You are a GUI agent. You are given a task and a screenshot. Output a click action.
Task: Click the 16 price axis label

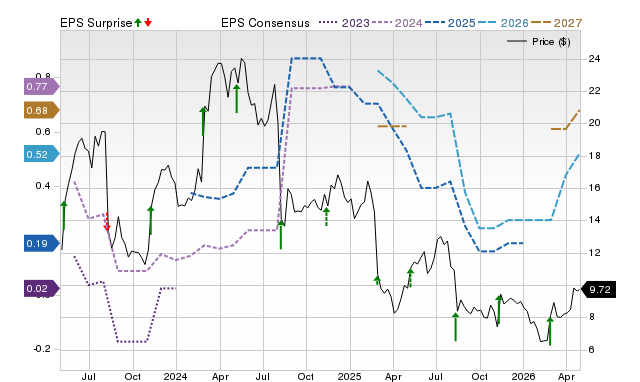click(594, 188)
